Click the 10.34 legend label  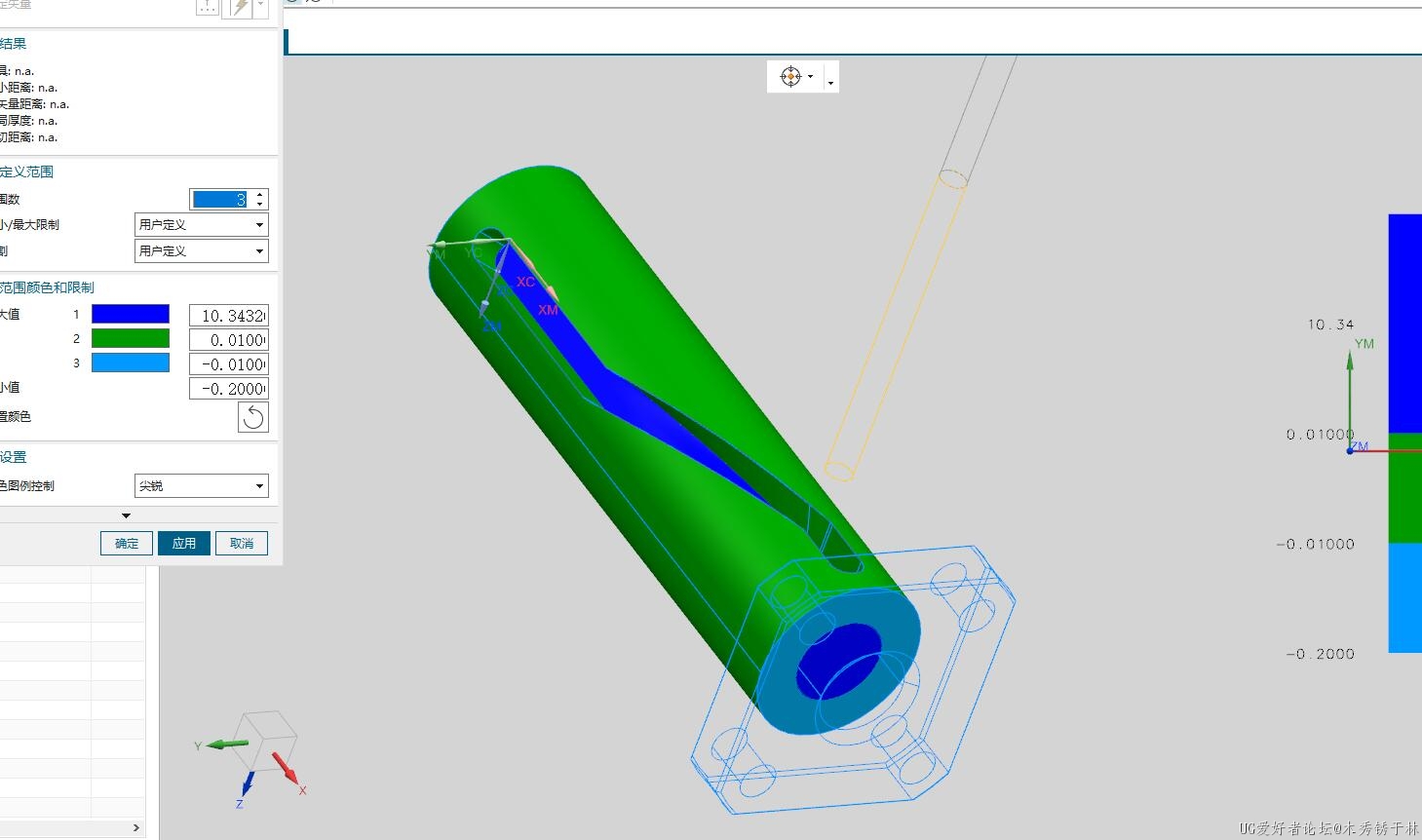[1330, 325]
